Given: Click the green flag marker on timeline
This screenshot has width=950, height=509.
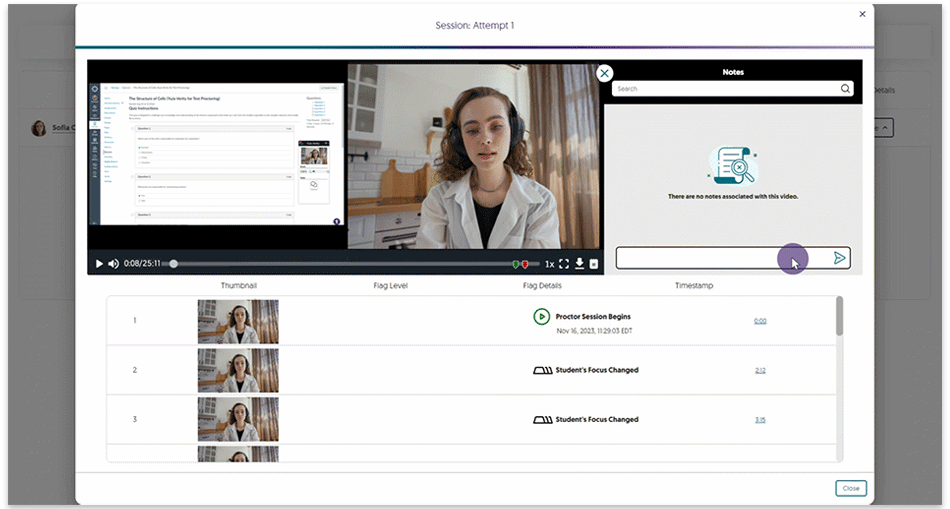Looking at the screenshot, I should pyautogui.click(x=516, y=264).
